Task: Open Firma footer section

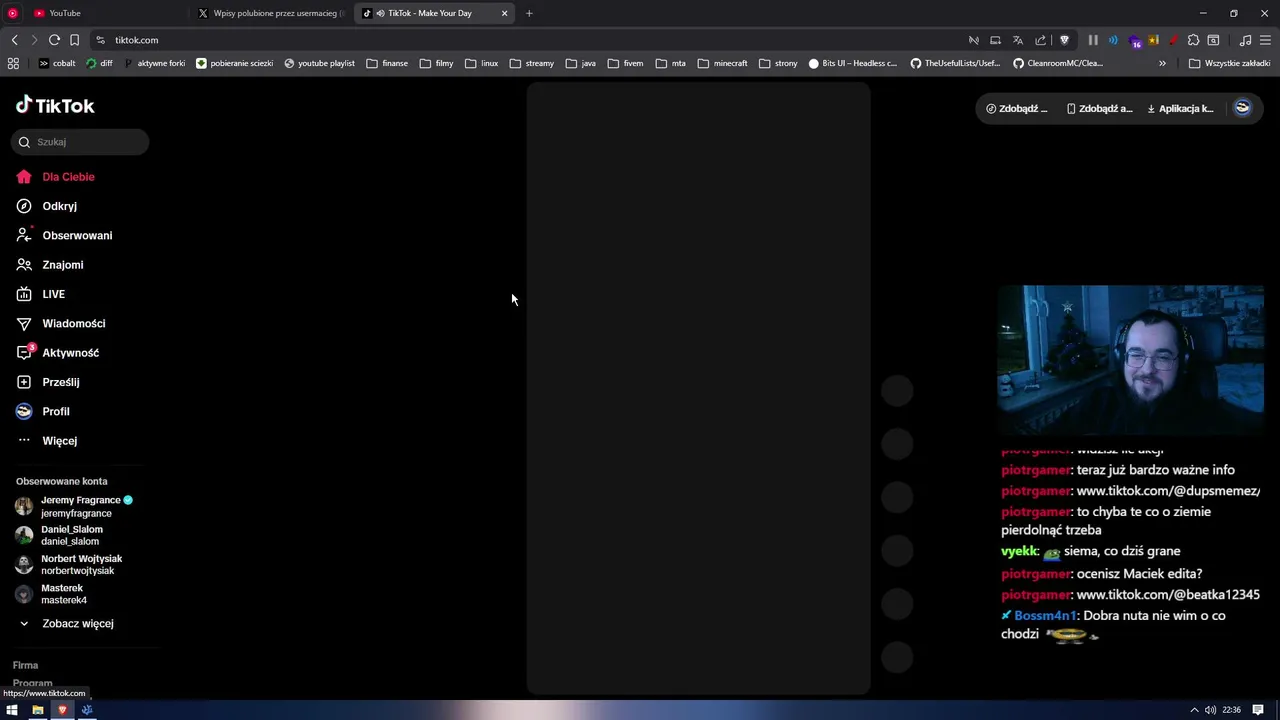Action: 26,665
